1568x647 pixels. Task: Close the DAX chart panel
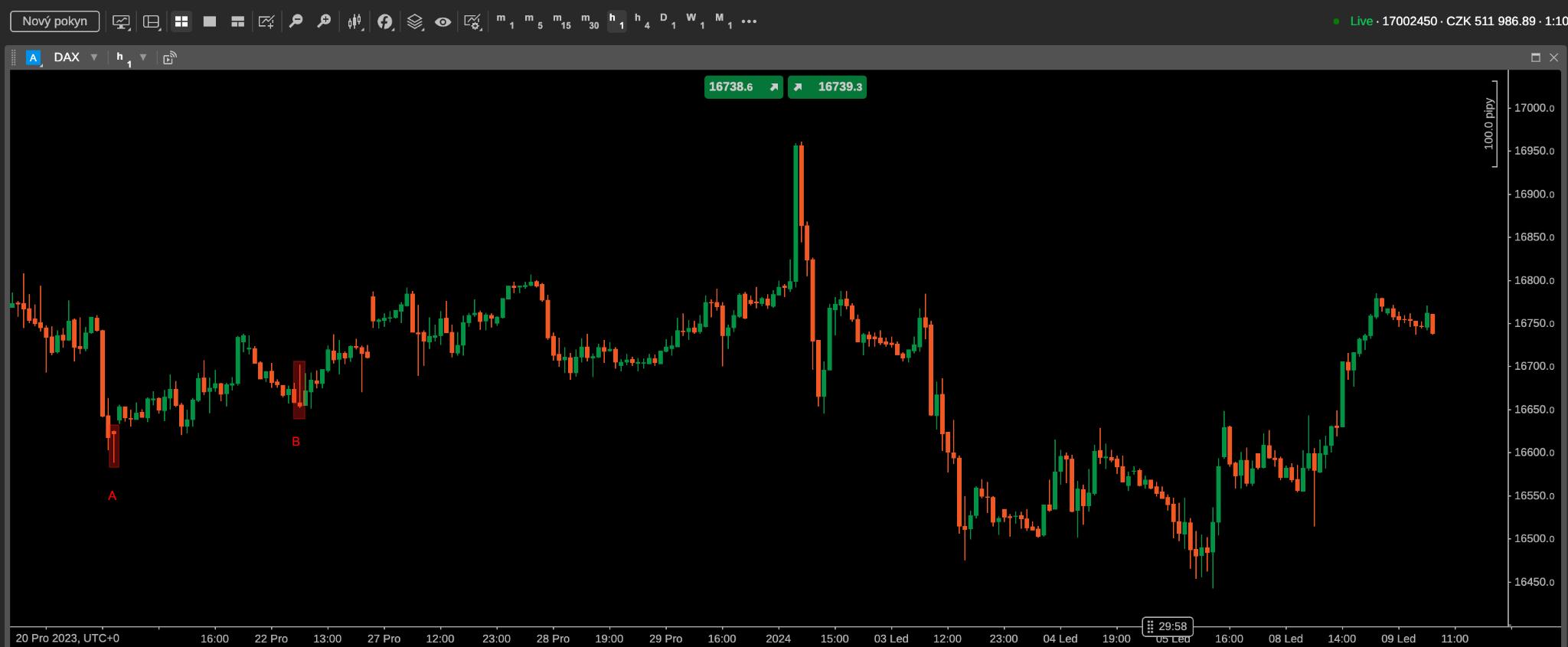click(1553, 57)
